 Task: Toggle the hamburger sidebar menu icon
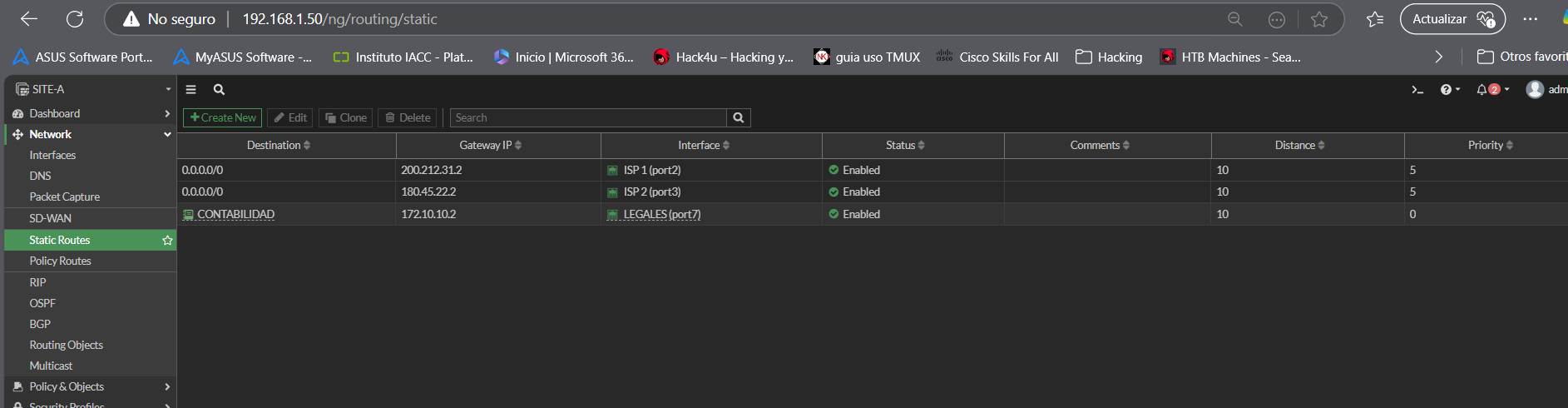(190, 90)
